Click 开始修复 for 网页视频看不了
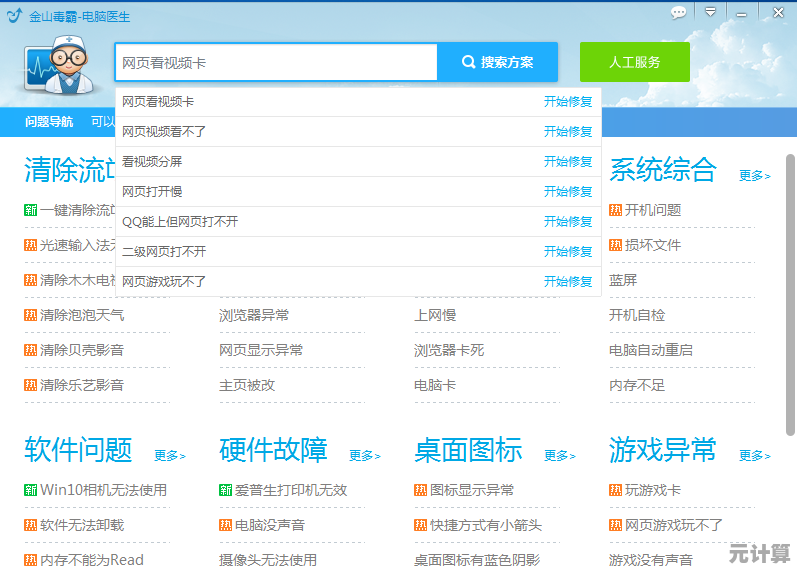This screenshot has height=572, width=797. pos(567,131)
